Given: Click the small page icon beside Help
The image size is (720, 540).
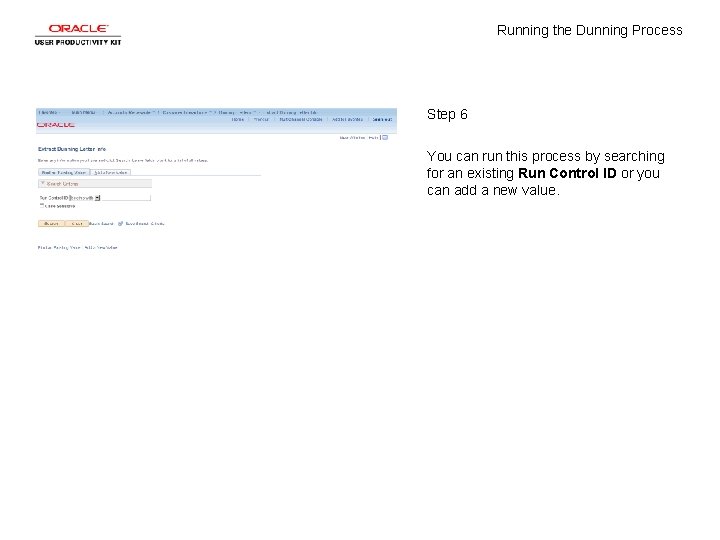Looking at the screenshot, I should tap(385, 138).
